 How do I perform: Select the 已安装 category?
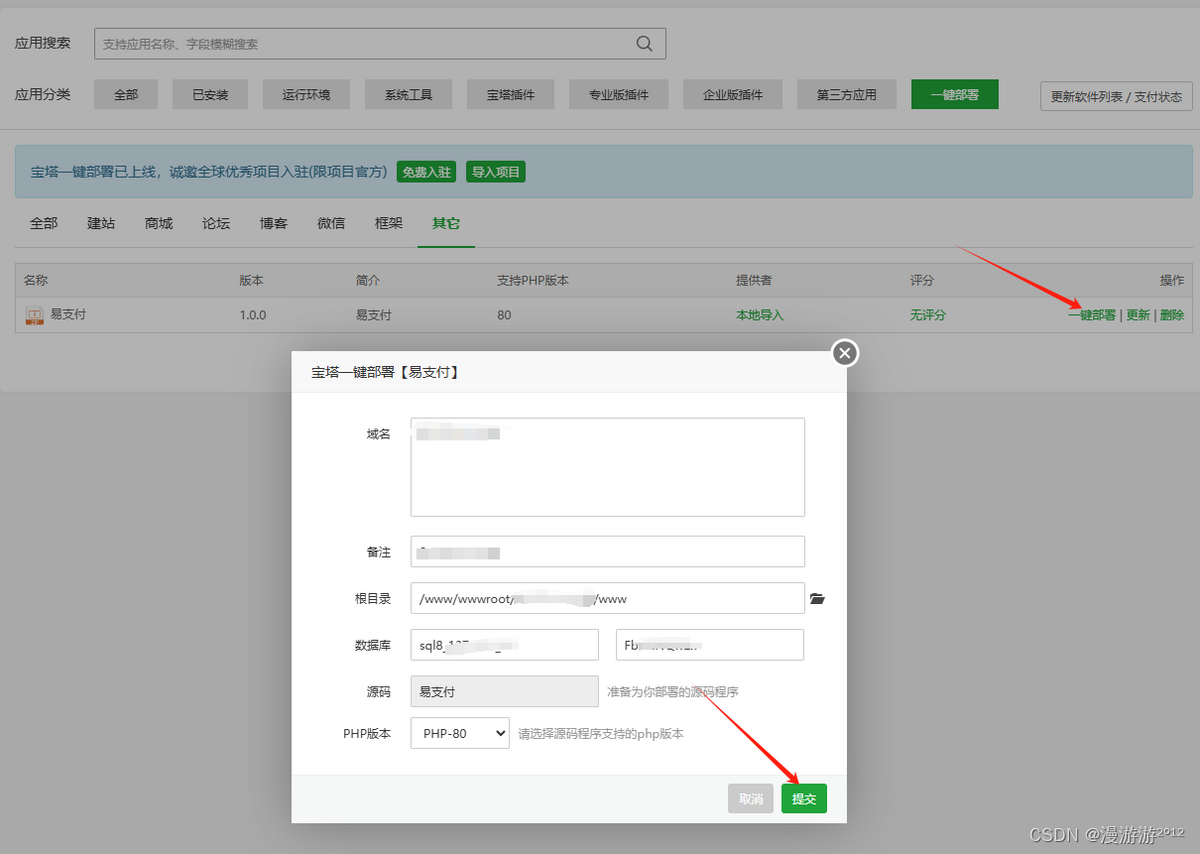[x=211, y=95]
